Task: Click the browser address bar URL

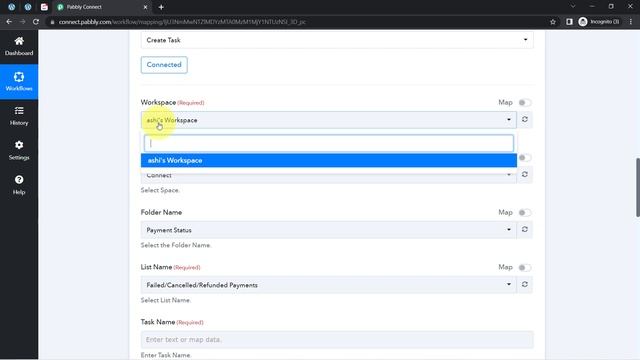Action: click(x=182, y=22)
